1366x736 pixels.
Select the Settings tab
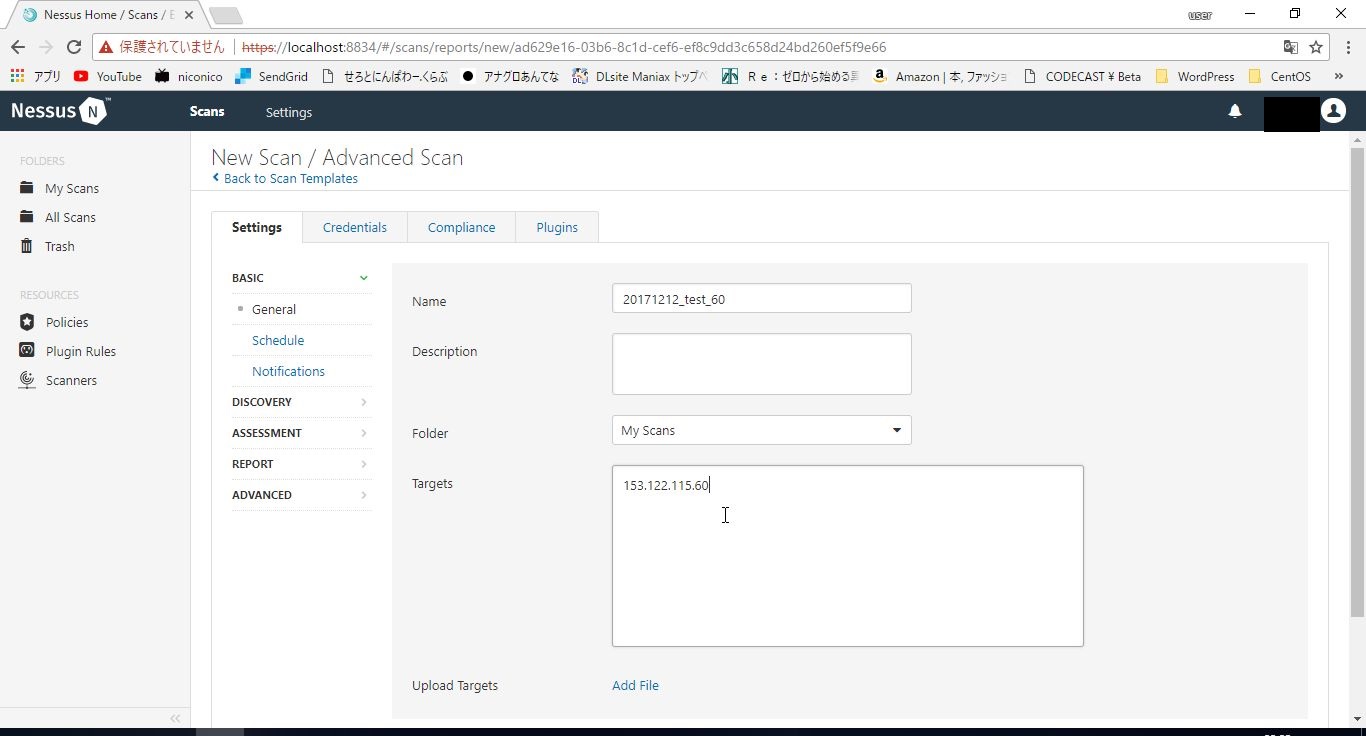pos(257,227)
